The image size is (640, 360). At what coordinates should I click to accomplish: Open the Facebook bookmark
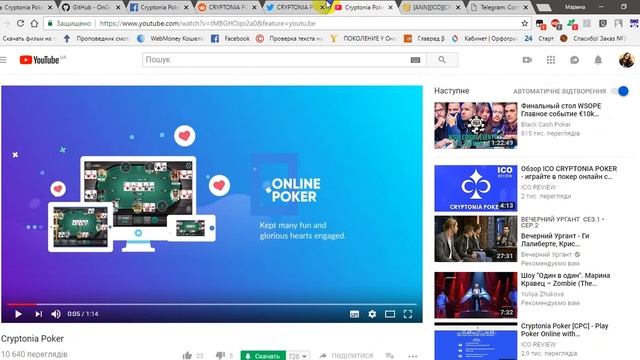231,38
